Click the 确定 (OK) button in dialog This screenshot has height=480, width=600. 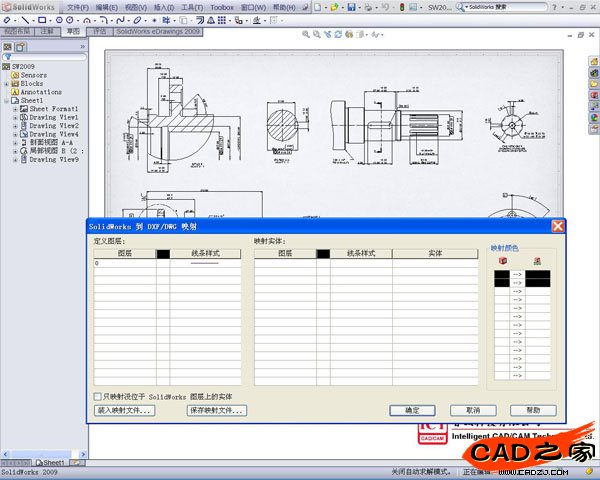pos(412,410)
